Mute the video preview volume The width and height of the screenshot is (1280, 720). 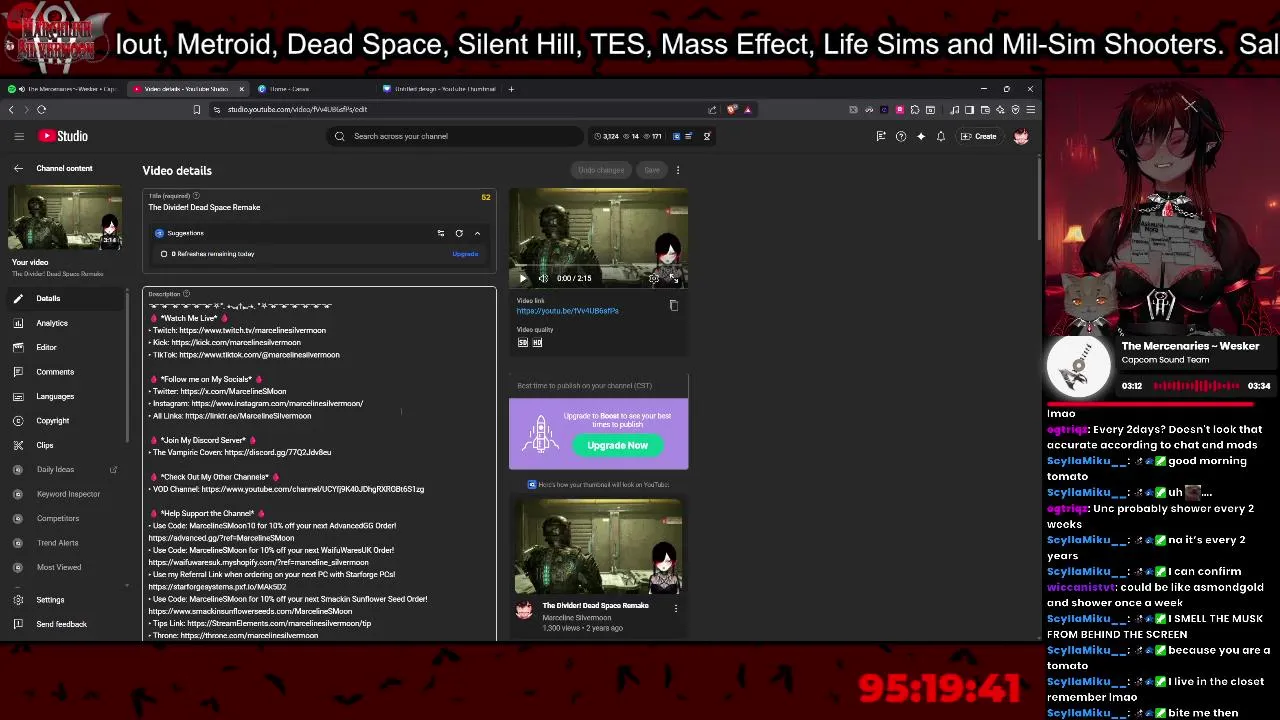[543, 278]
